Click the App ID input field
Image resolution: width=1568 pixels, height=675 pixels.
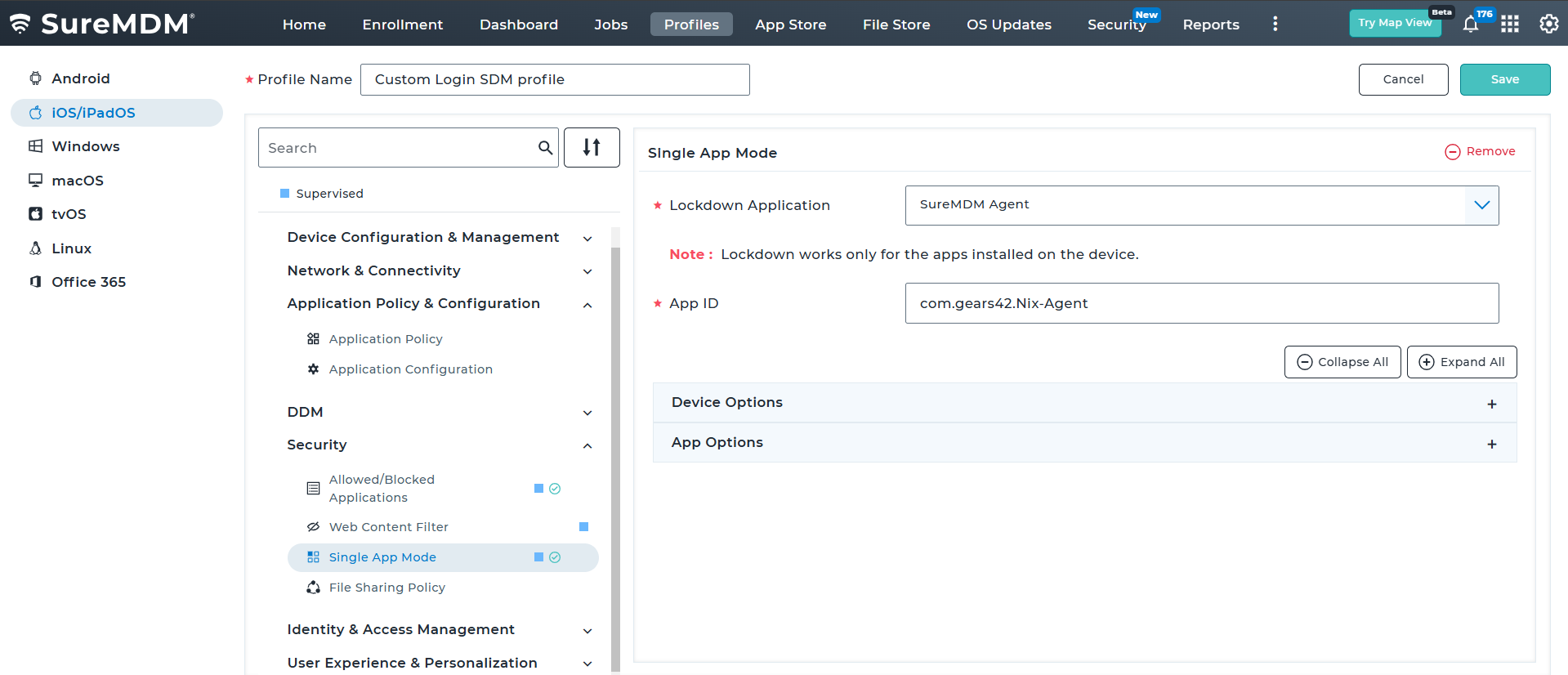click(x=1202, y=303)
